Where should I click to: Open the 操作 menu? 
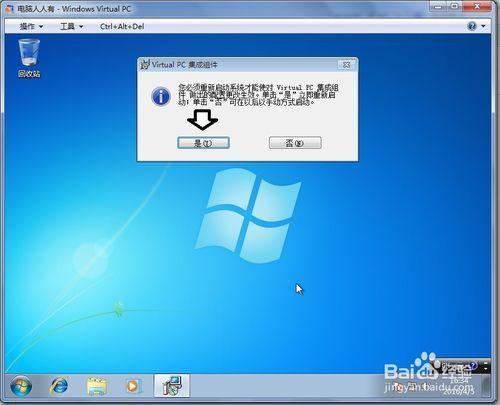pos(31,26)
